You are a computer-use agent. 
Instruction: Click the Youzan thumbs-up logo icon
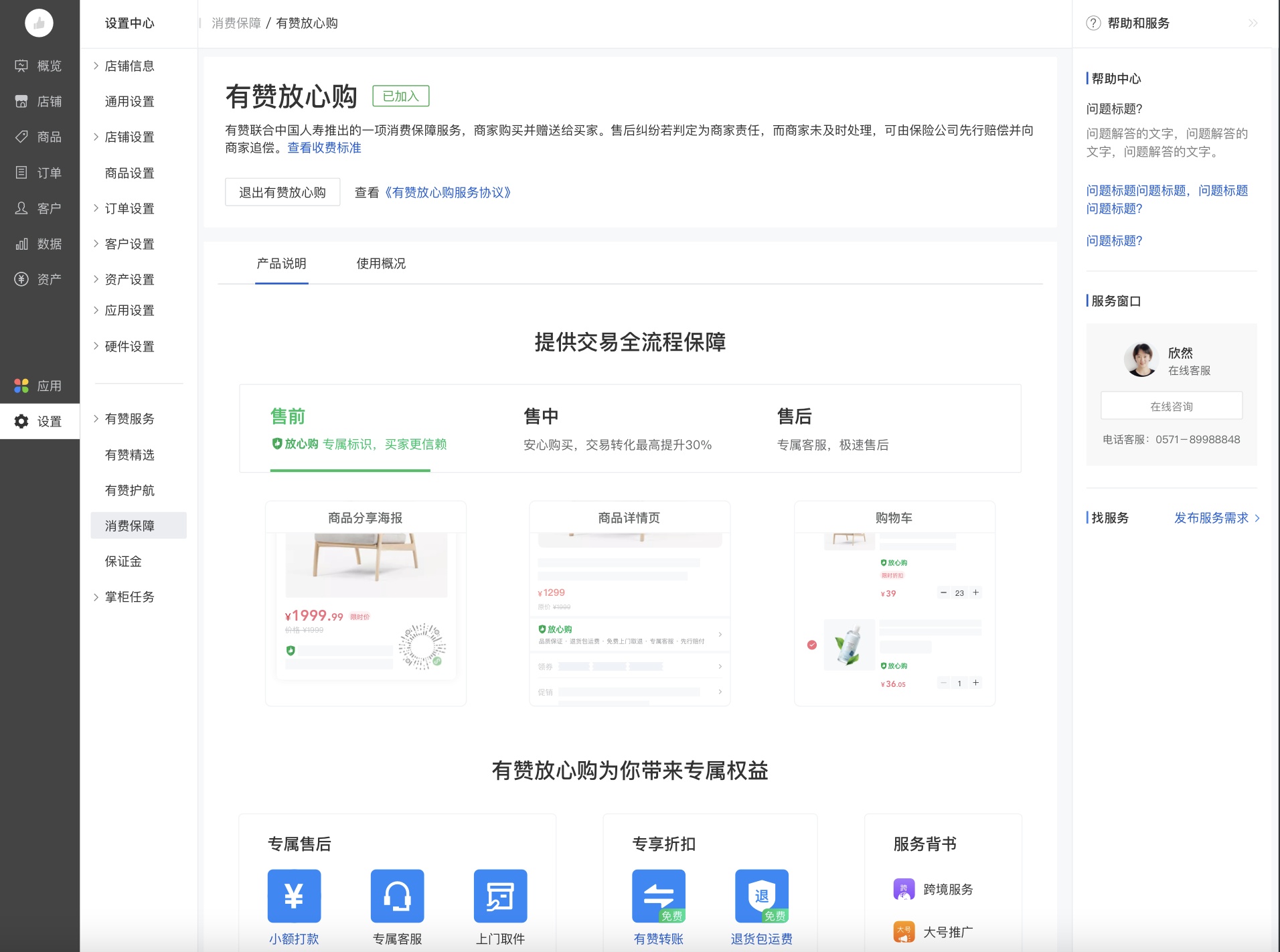(39, 23)
